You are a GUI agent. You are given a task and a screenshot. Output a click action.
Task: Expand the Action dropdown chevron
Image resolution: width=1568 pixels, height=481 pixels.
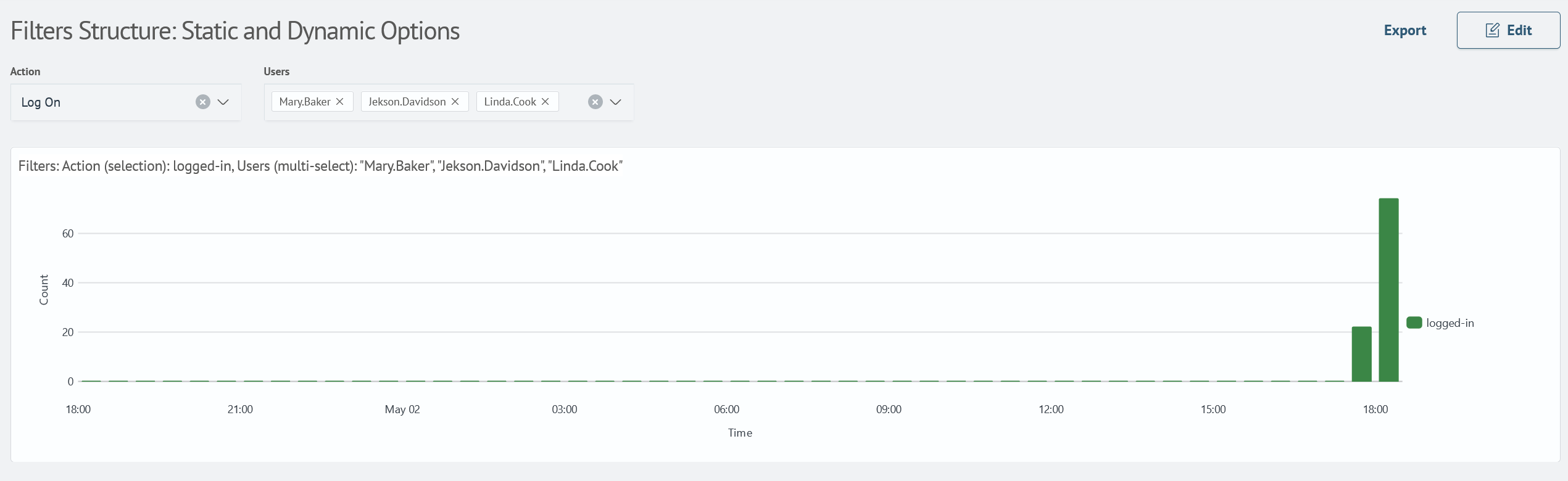(223, 102)
